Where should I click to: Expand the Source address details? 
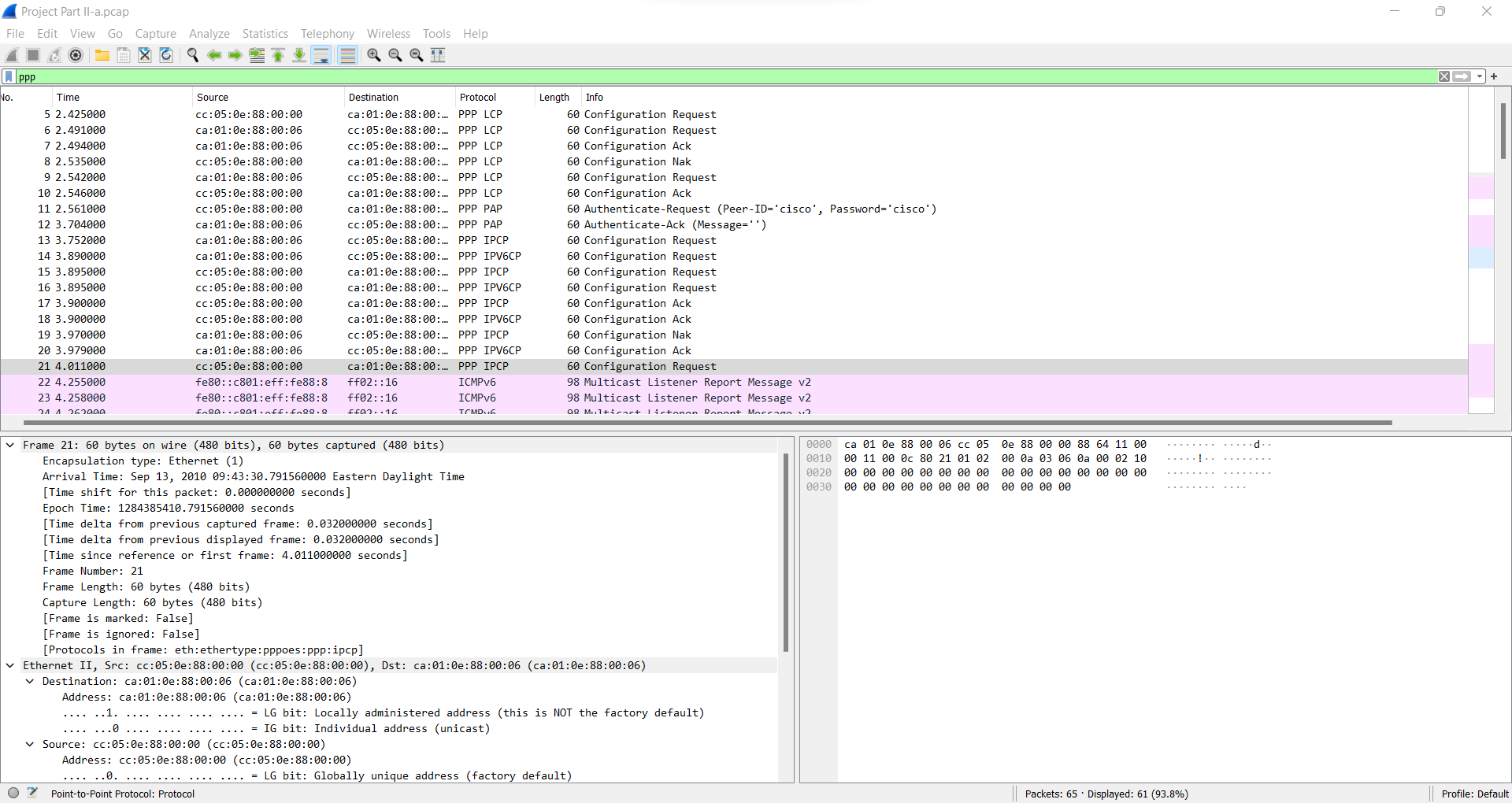pyautogui.click(x=30, y=744)
